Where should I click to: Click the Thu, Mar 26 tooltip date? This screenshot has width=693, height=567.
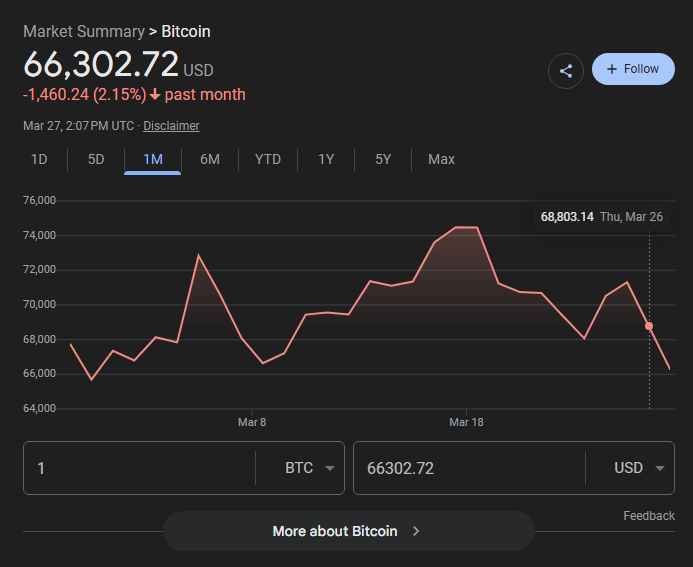[631, 217]
